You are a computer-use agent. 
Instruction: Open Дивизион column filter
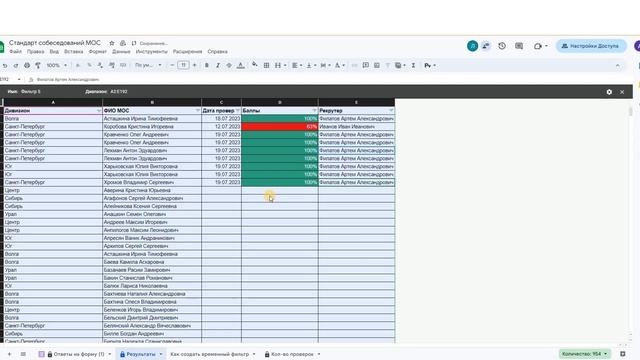coord(99,111)
